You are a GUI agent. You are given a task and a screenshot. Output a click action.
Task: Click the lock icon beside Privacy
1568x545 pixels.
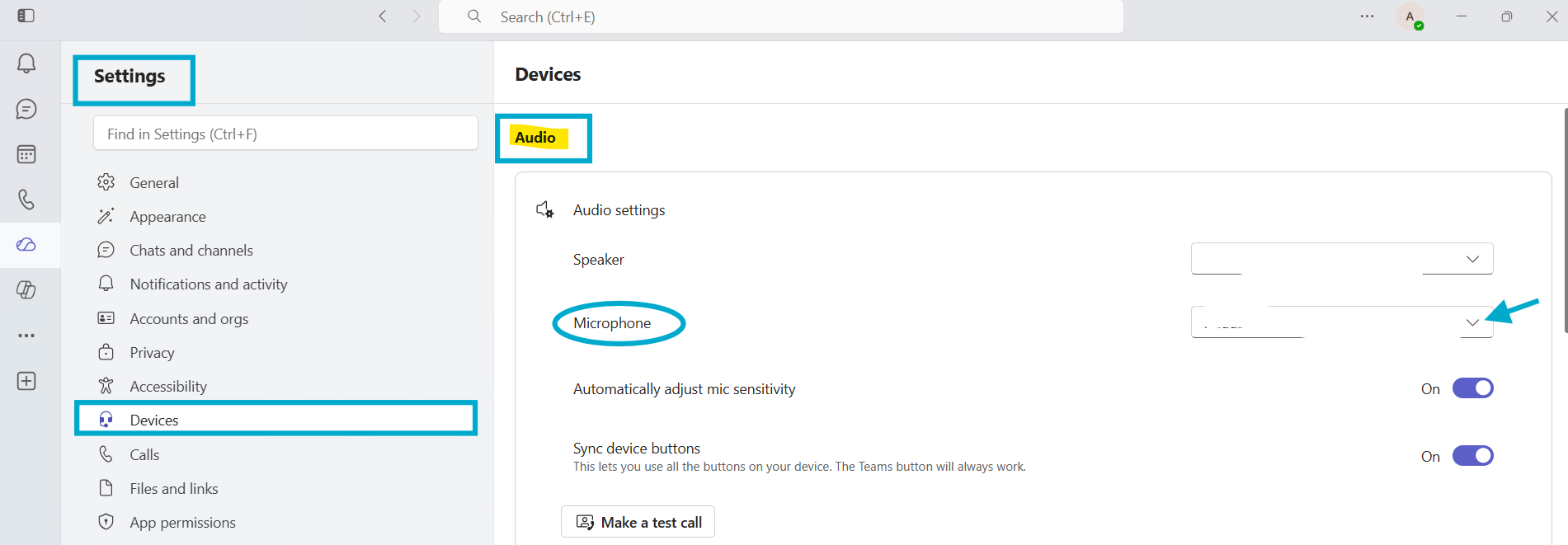pos(106,352)
